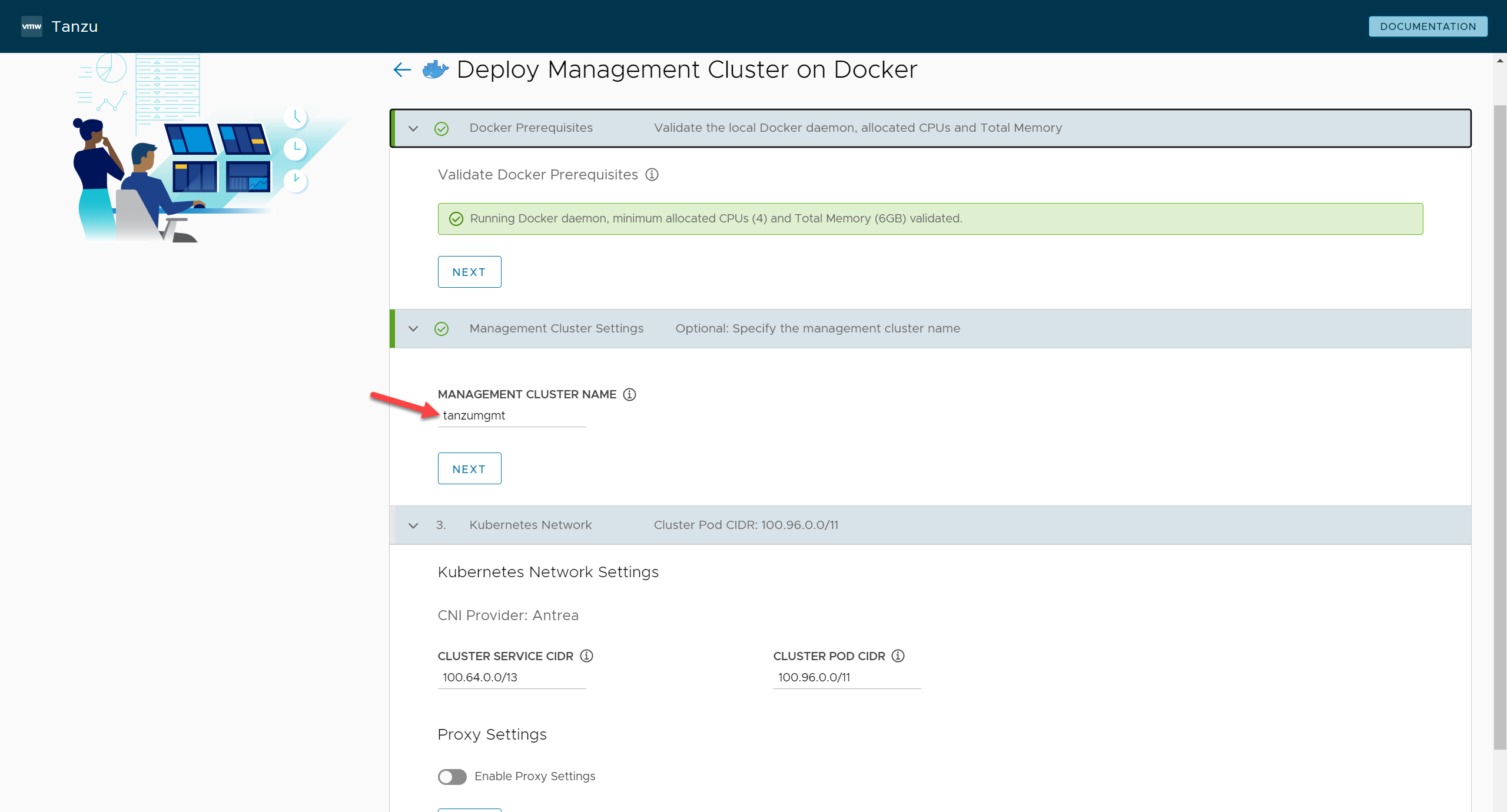
Task: Click the vmw logo in header
Action: pos(32,26)
